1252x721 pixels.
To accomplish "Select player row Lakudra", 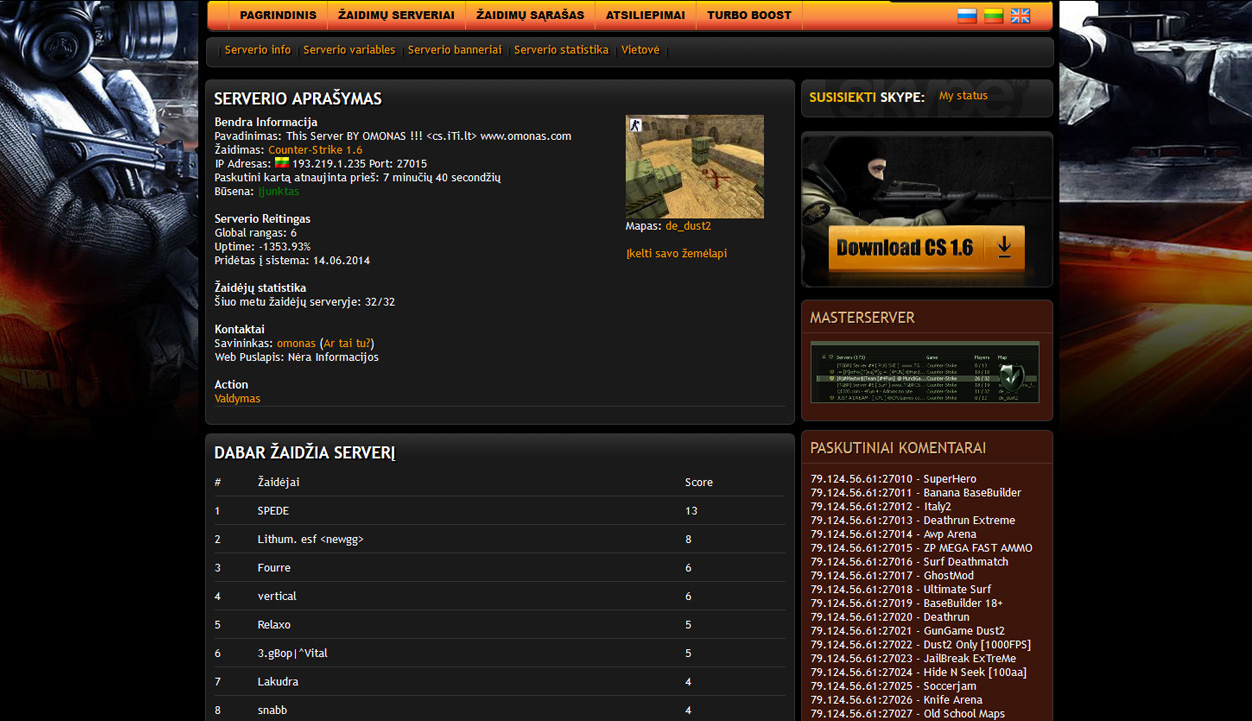I will pos(500,682).
